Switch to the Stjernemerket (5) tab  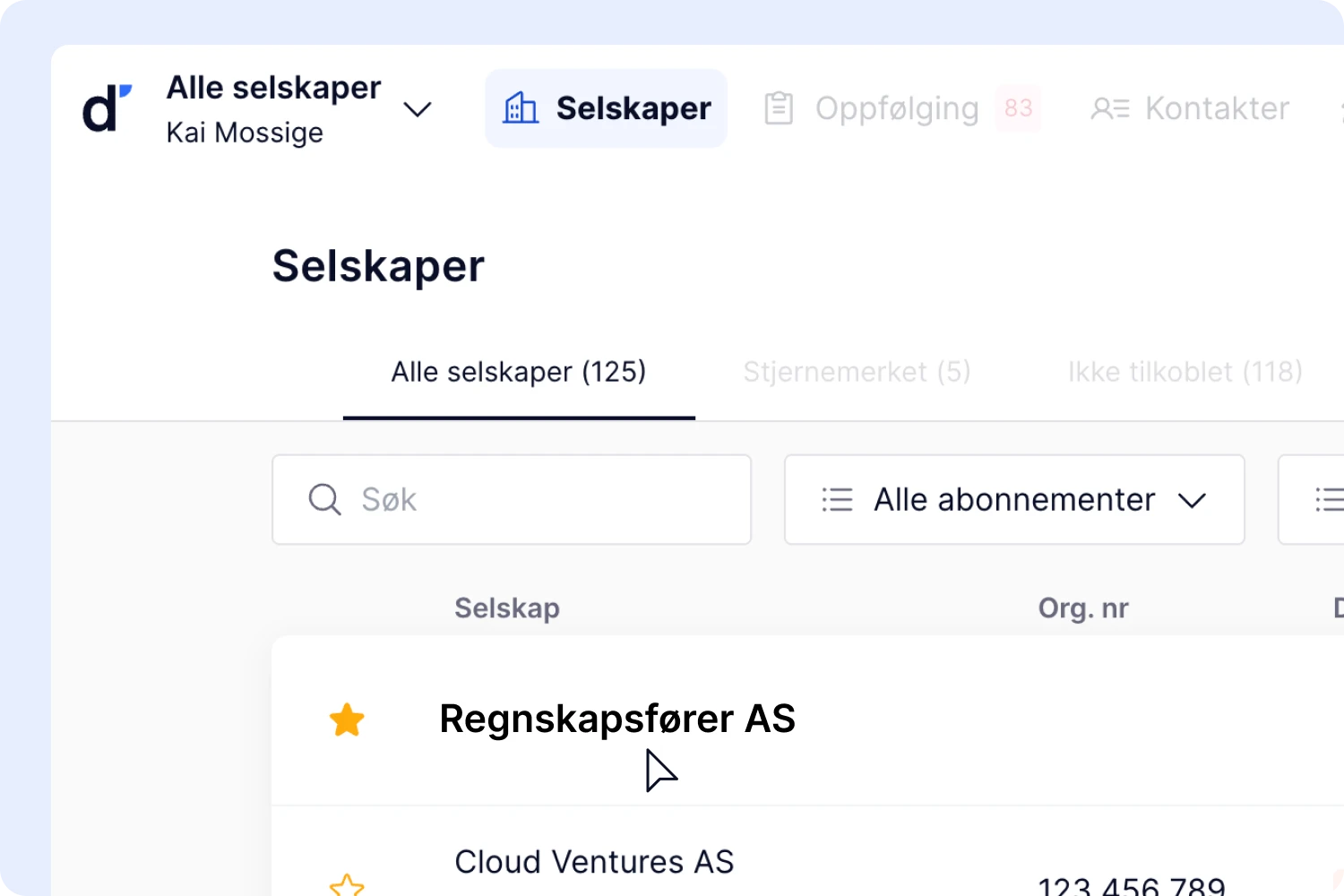(857, 372)
